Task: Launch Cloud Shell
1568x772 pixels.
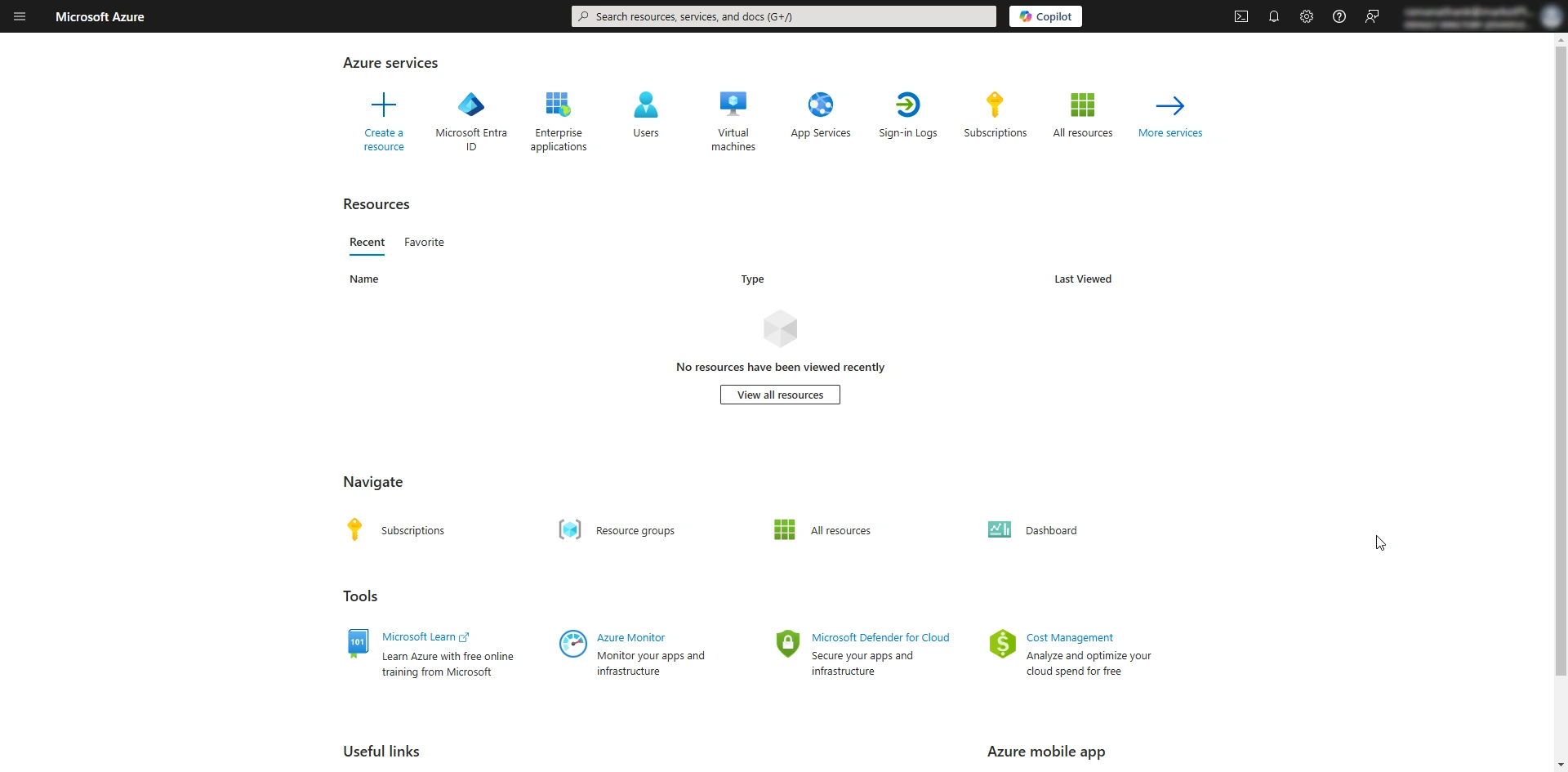Action: point(1241,16)
